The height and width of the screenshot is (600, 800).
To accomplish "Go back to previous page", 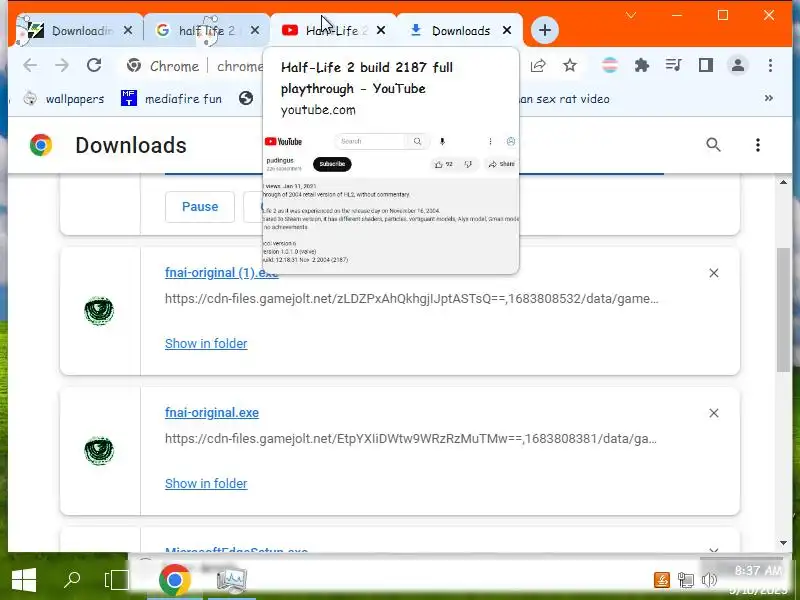I will pos(31,65).
